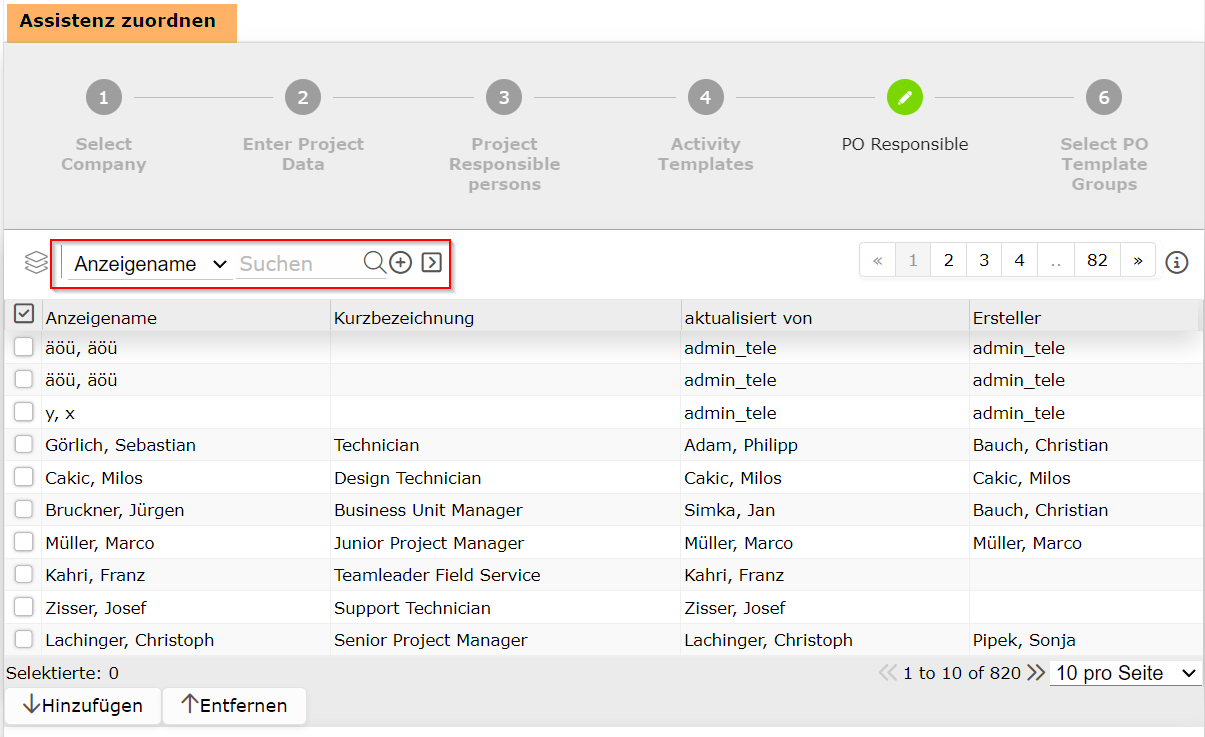Click the Entfernen button
Viewport: 1205px width, 737px height.
pos(234,705)
